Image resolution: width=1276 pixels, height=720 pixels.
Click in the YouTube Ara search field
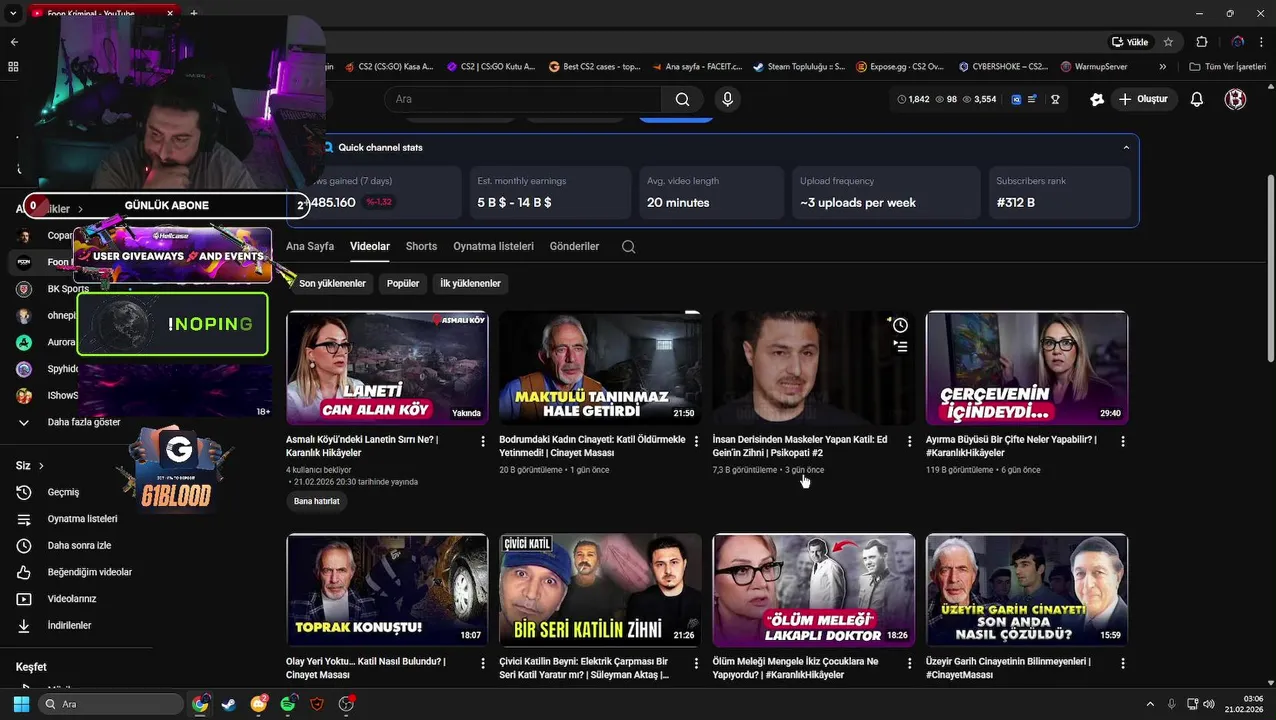523,99
